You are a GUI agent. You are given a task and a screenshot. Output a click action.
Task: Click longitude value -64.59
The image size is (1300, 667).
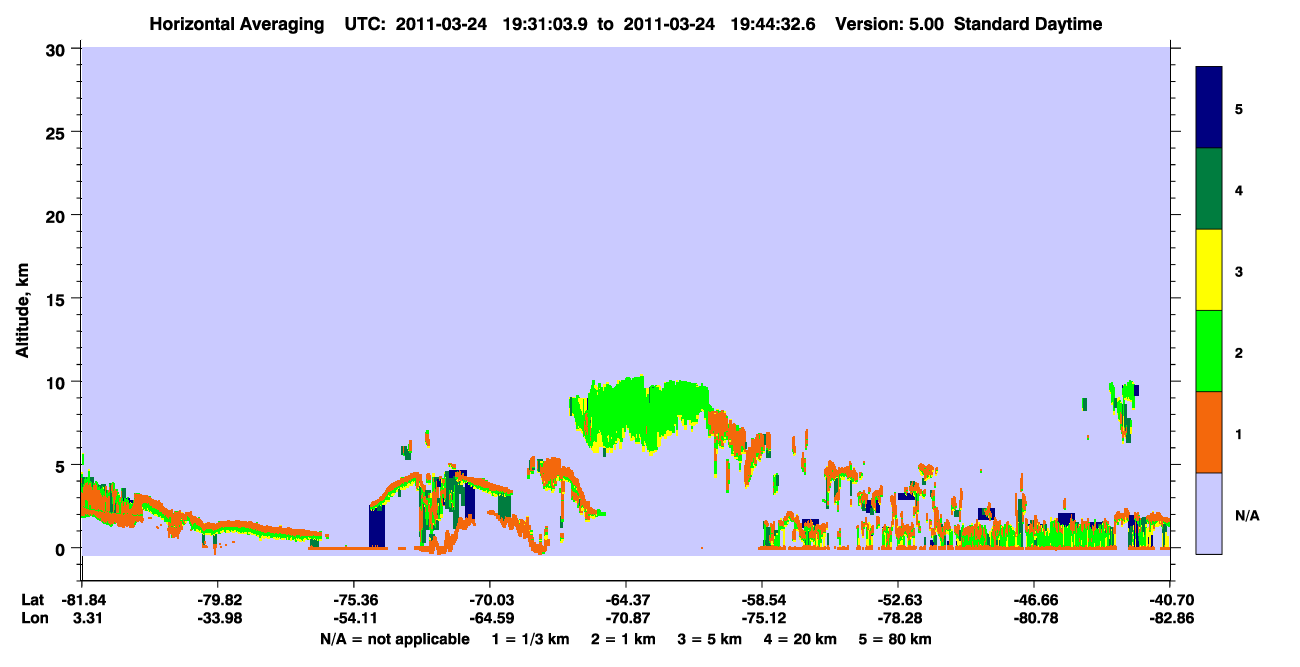point(490,618)
